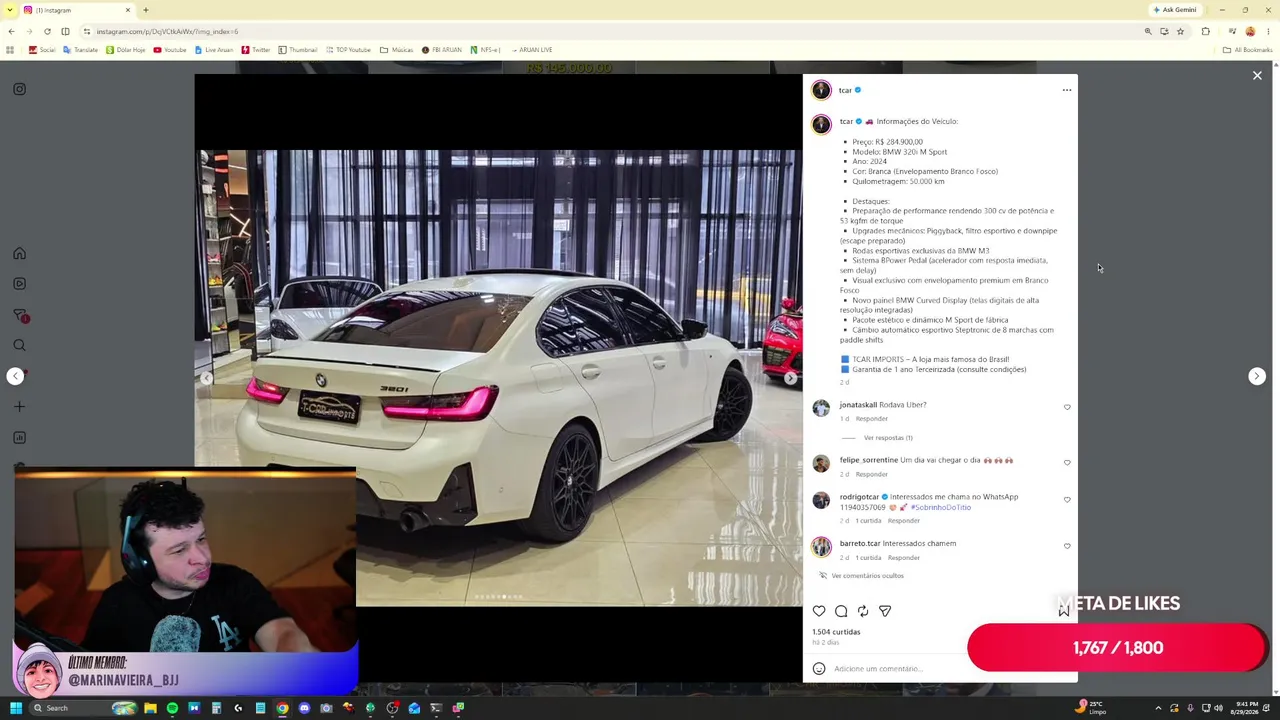View who liked via 1.504 curtidas
This screenshot has height=720, width=1280.
point(836,632)
